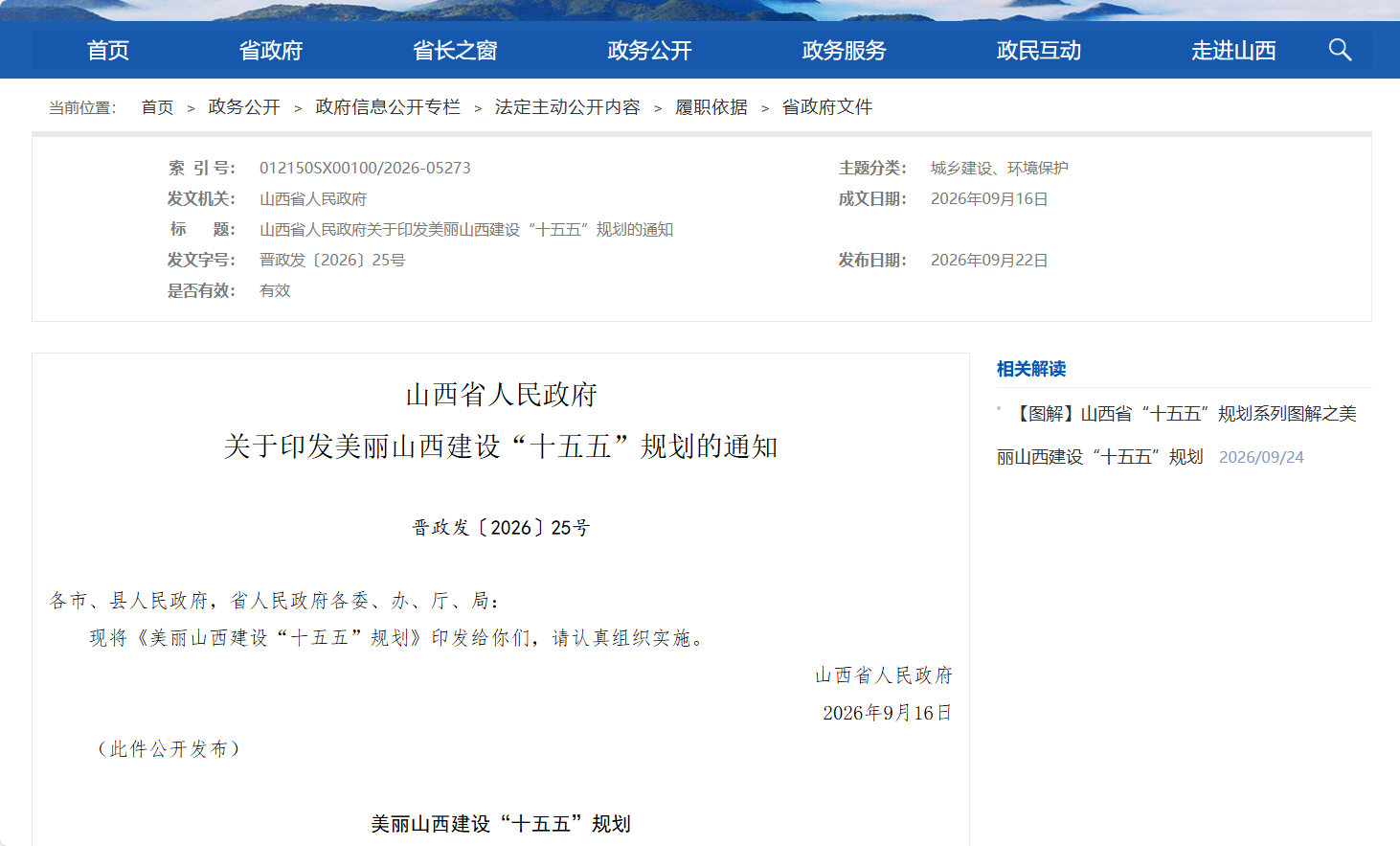Open the 省政府 navigation menu item
1400x846 pixels.
tap(271, 51)
